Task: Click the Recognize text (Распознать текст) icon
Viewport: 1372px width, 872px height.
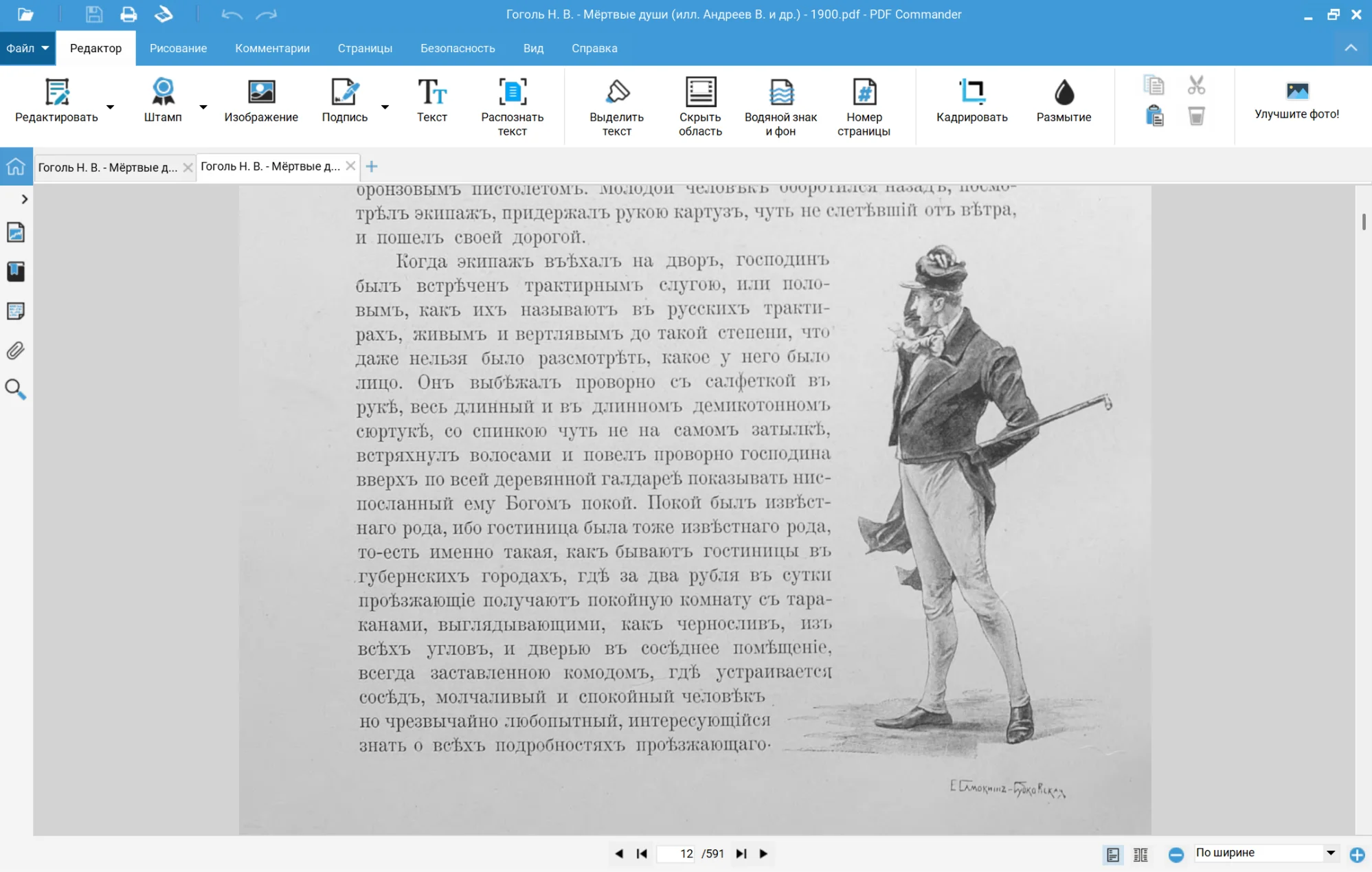Action: [512, 92]
